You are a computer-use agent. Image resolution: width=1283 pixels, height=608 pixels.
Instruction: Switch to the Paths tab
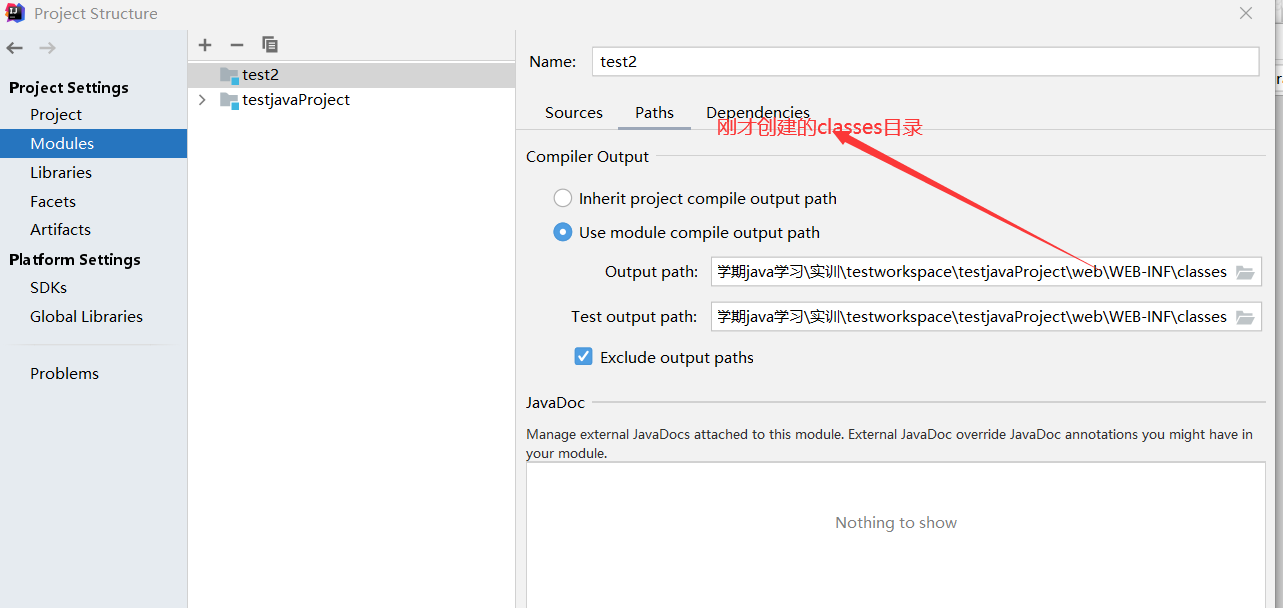[655, 113]
